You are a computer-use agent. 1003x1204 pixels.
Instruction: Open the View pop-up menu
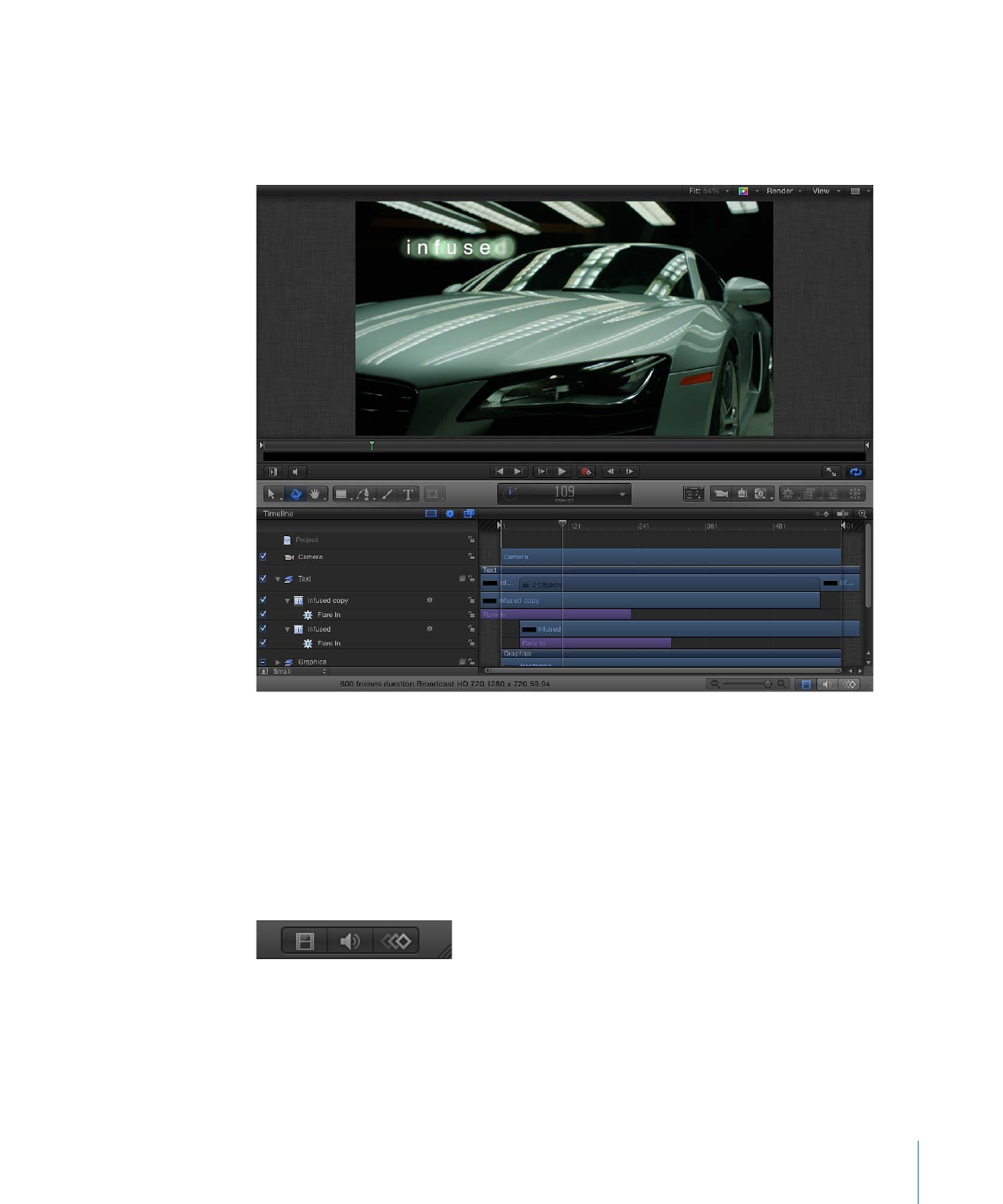click(x=826, y=191)
